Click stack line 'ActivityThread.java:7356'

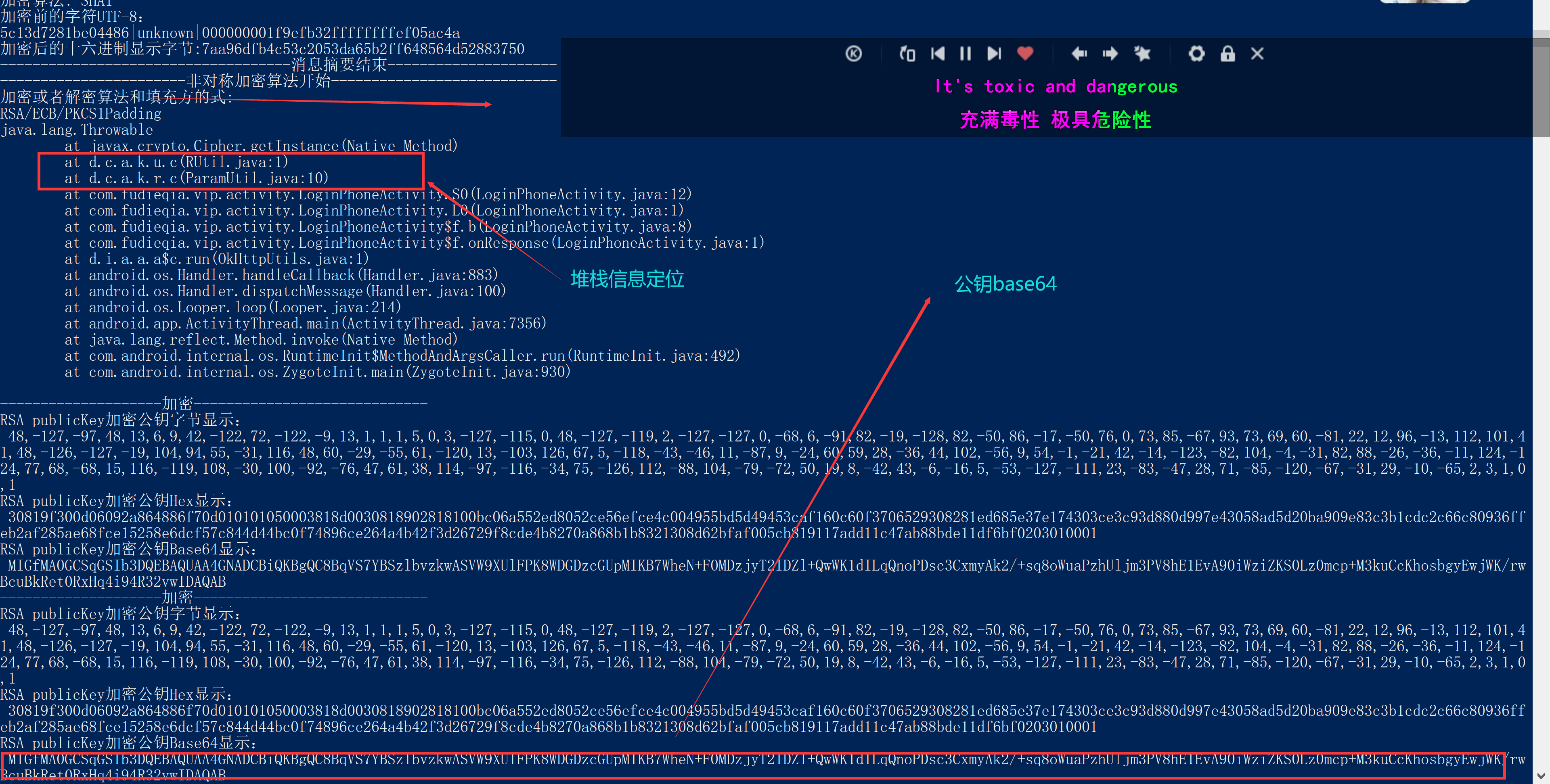coord(305,324)
